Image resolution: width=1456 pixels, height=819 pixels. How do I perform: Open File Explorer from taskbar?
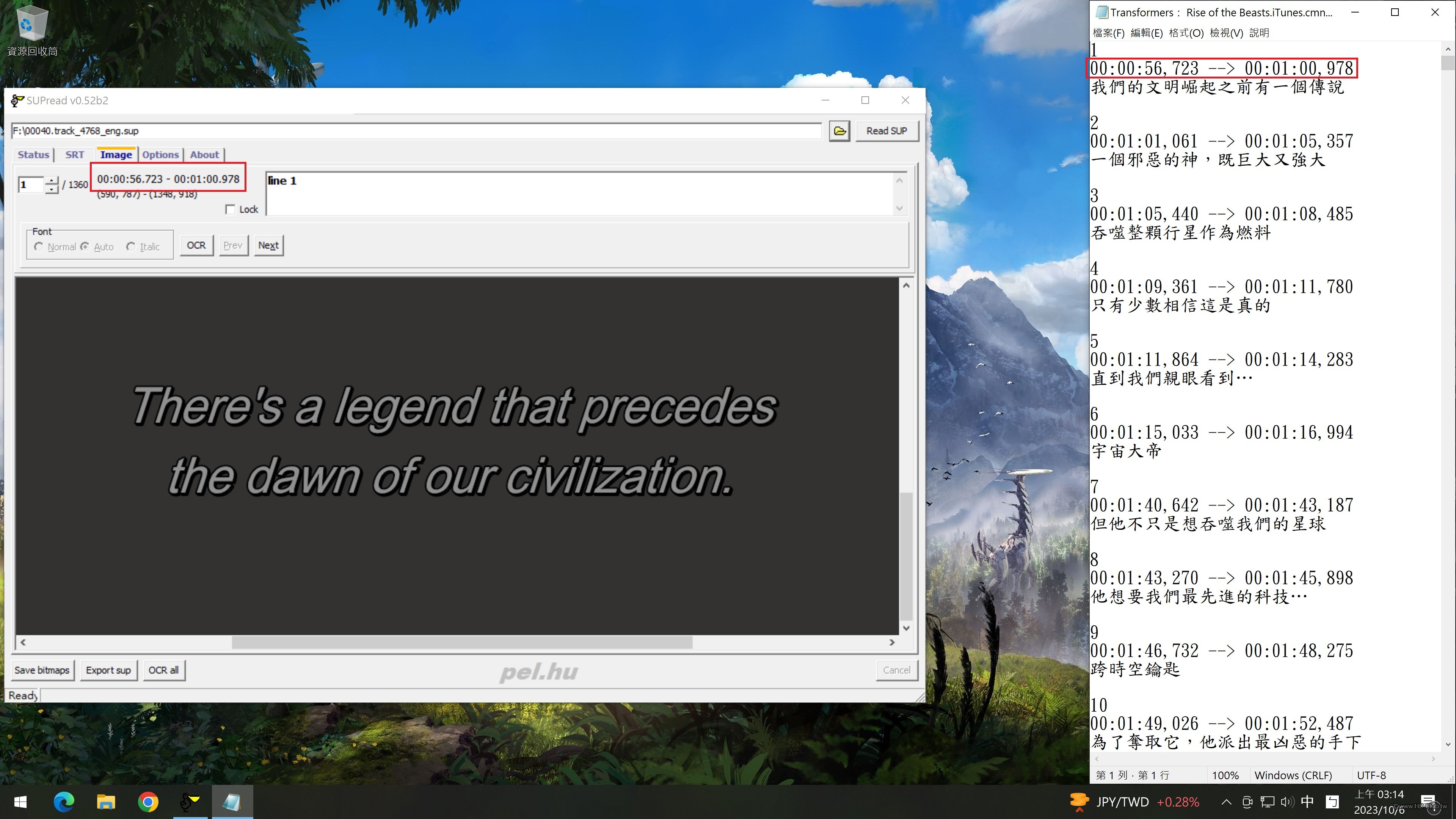[106, 802]
